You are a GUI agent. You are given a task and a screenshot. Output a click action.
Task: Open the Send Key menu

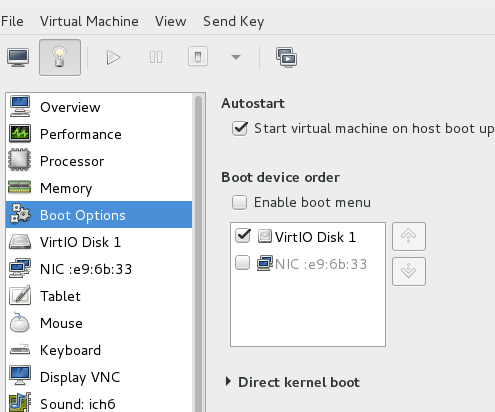(x=234, y=21)
